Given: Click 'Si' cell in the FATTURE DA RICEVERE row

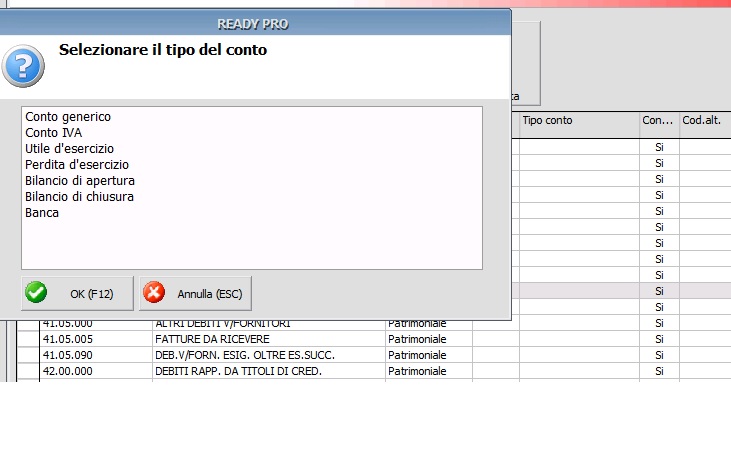Looking at the screenshot, I should point(659,339).
